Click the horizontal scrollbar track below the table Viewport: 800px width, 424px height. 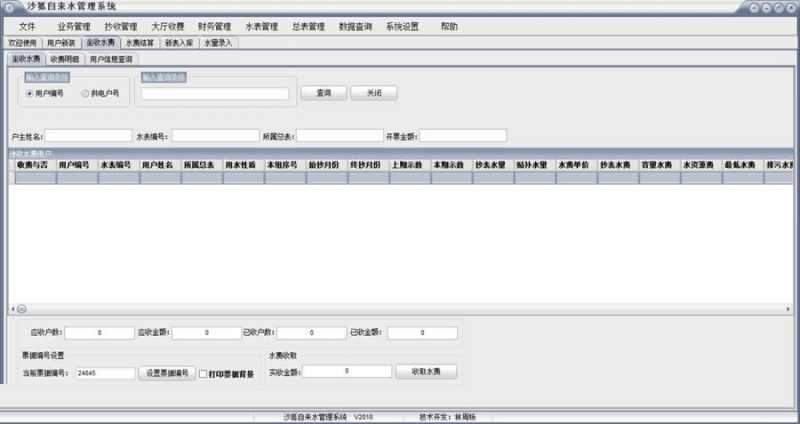tap(400, 308)
